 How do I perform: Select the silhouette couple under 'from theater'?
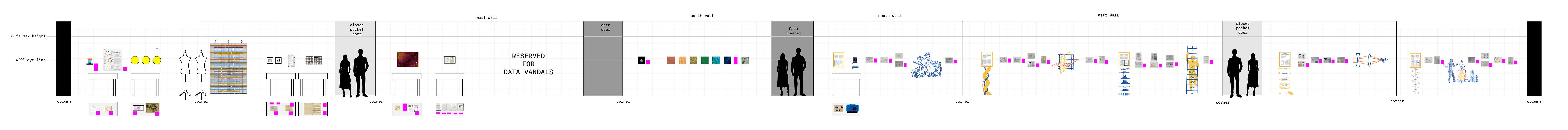791,73
